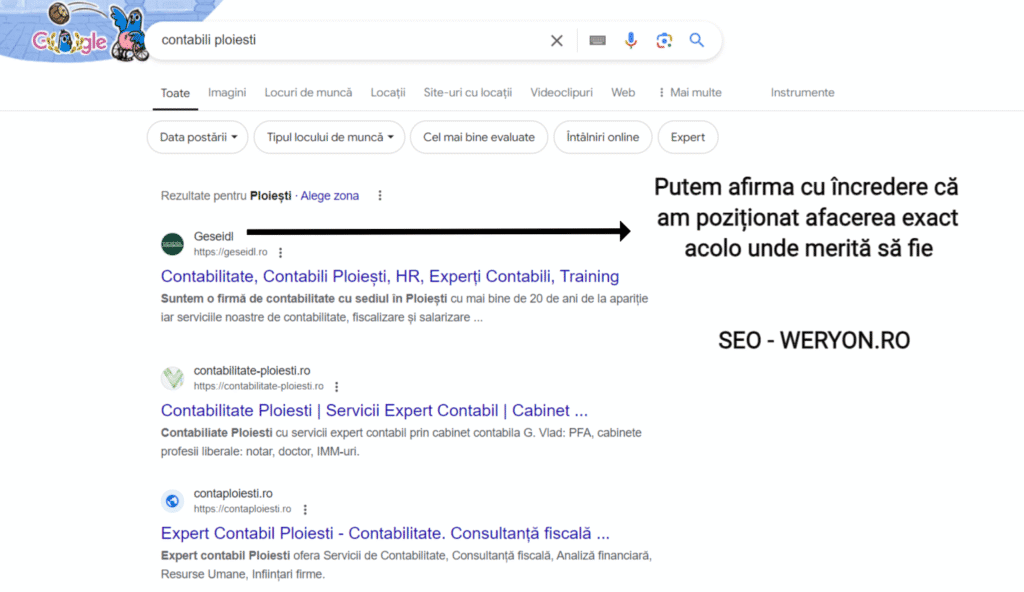Switch to the Imagini tab
Screen dimensions: 1024x592
(x=226, y=92)
